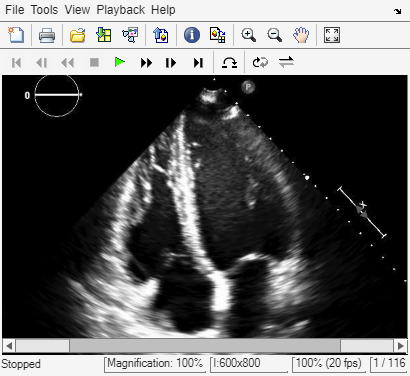410x376 pixels.
Task: Toggle fit to window view icon
Action: tap(332, 35)
